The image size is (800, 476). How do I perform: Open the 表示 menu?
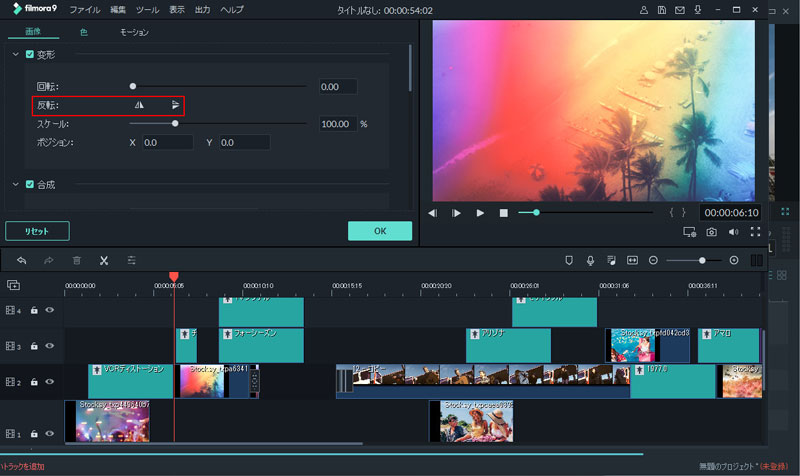tap(177, 10)
